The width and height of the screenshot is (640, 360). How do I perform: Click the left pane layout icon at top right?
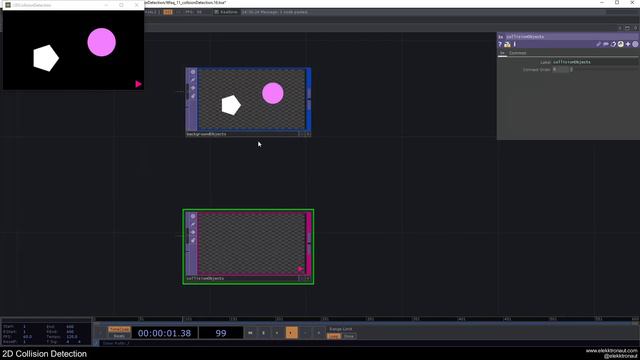coord(620,28)
